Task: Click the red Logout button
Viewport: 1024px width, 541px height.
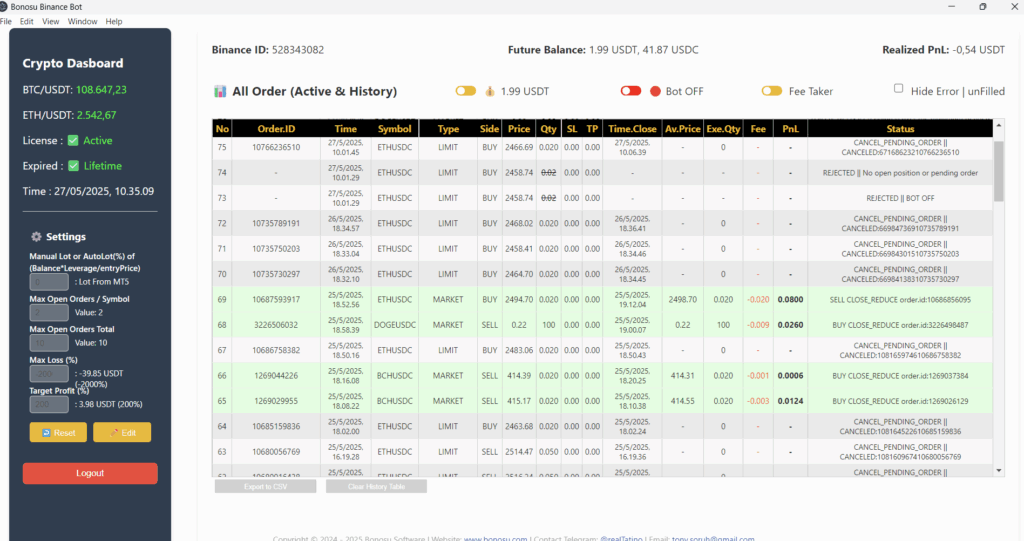Action: (90, 473)
